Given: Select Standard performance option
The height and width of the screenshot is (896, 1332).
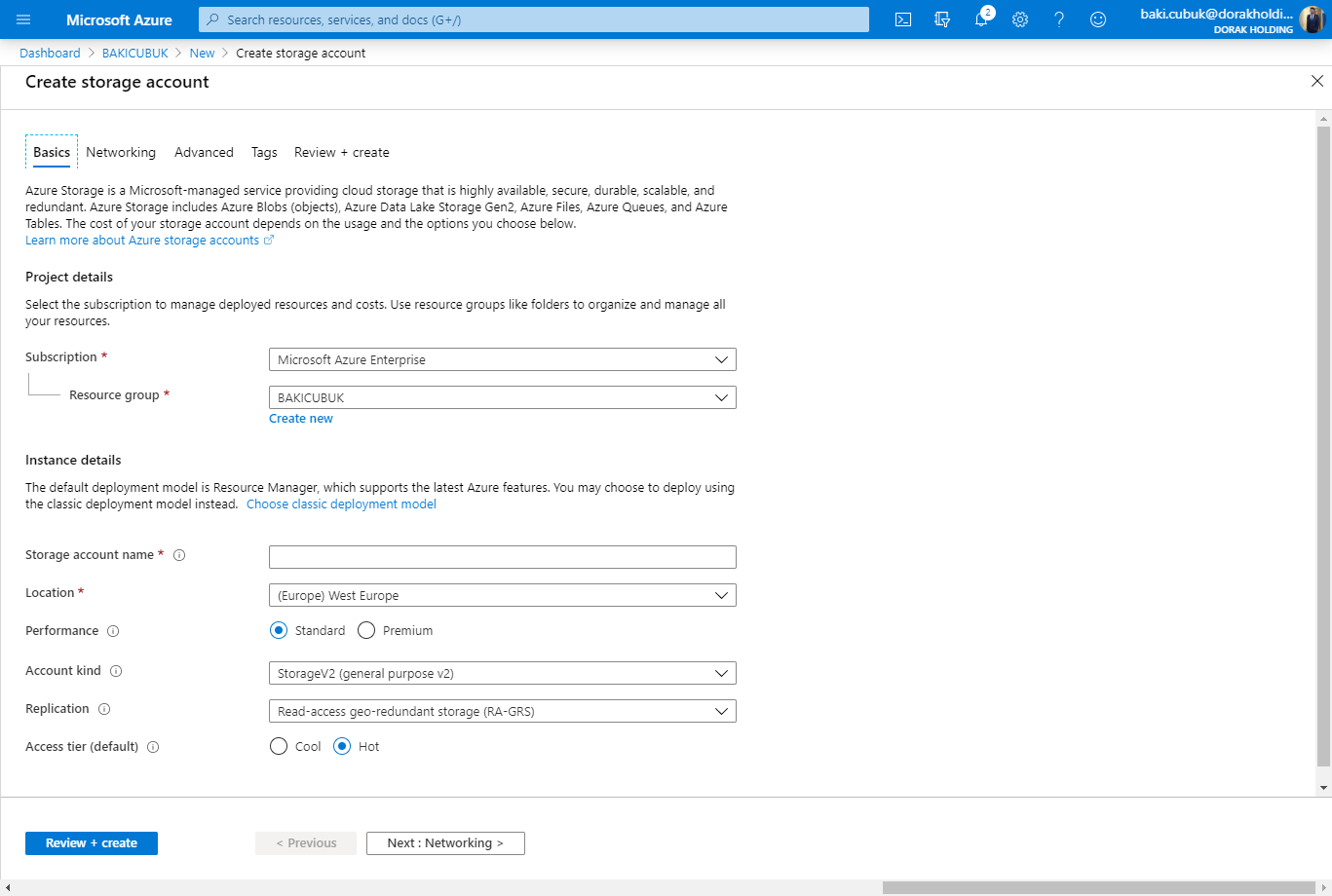Looking at the screenshot, I should point(279,630).
